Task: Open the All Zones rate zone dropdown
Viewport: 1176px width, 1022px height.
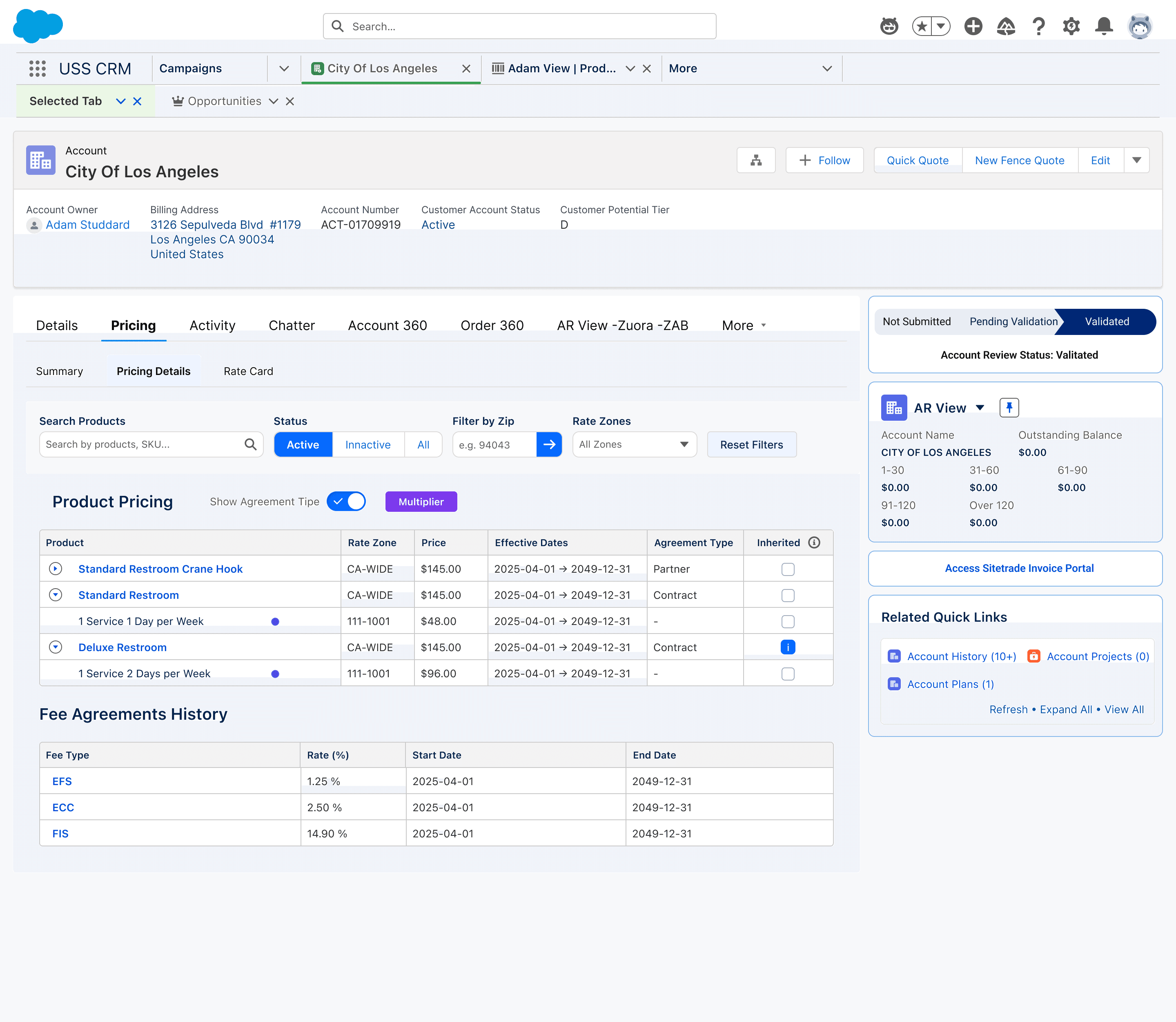Action: pyautogui.click(x=635, y=445)
